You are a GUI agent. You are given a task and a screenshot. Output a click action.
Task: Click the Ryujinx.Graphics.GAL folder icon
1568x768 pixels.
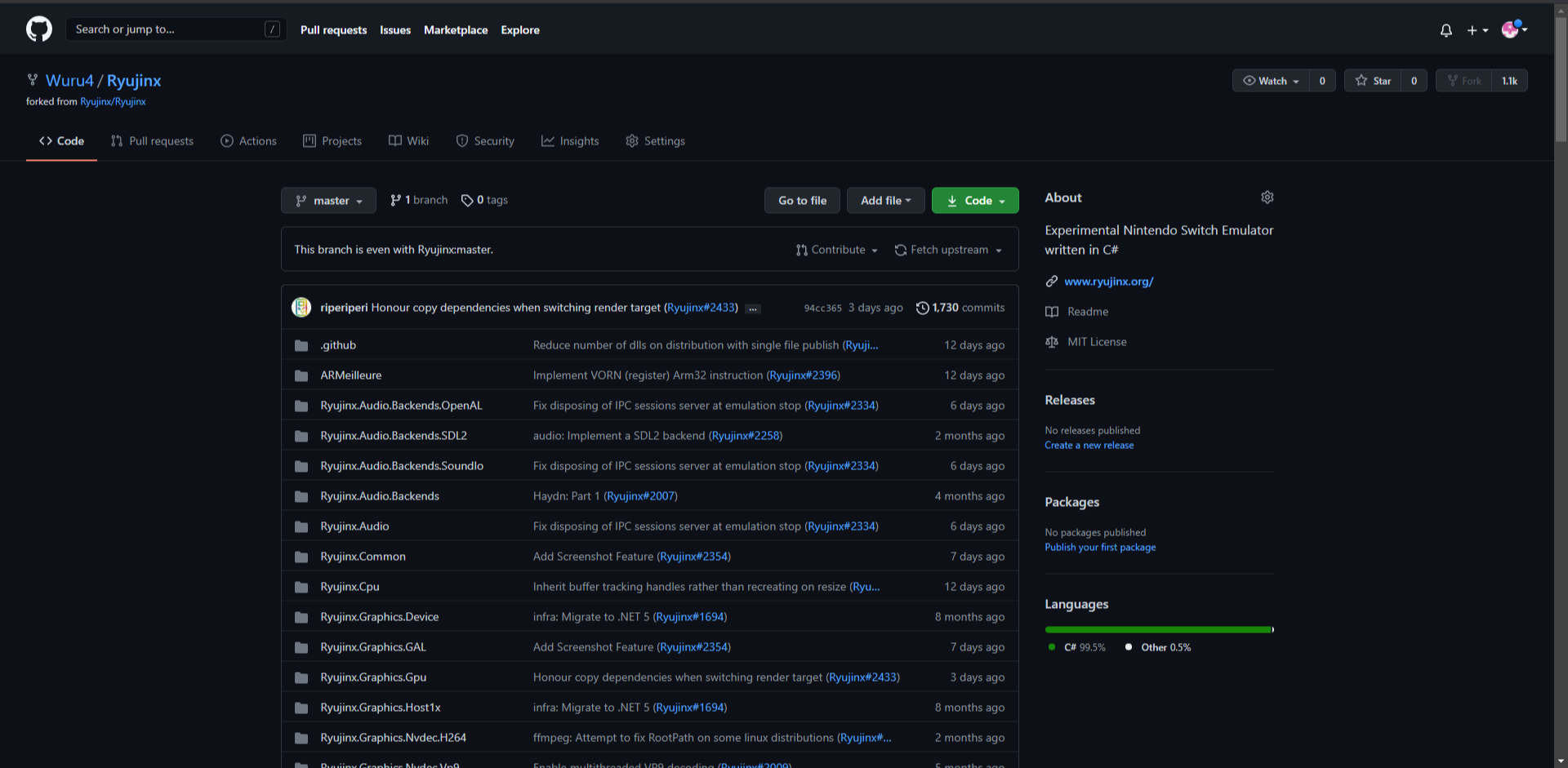(301, 647)
